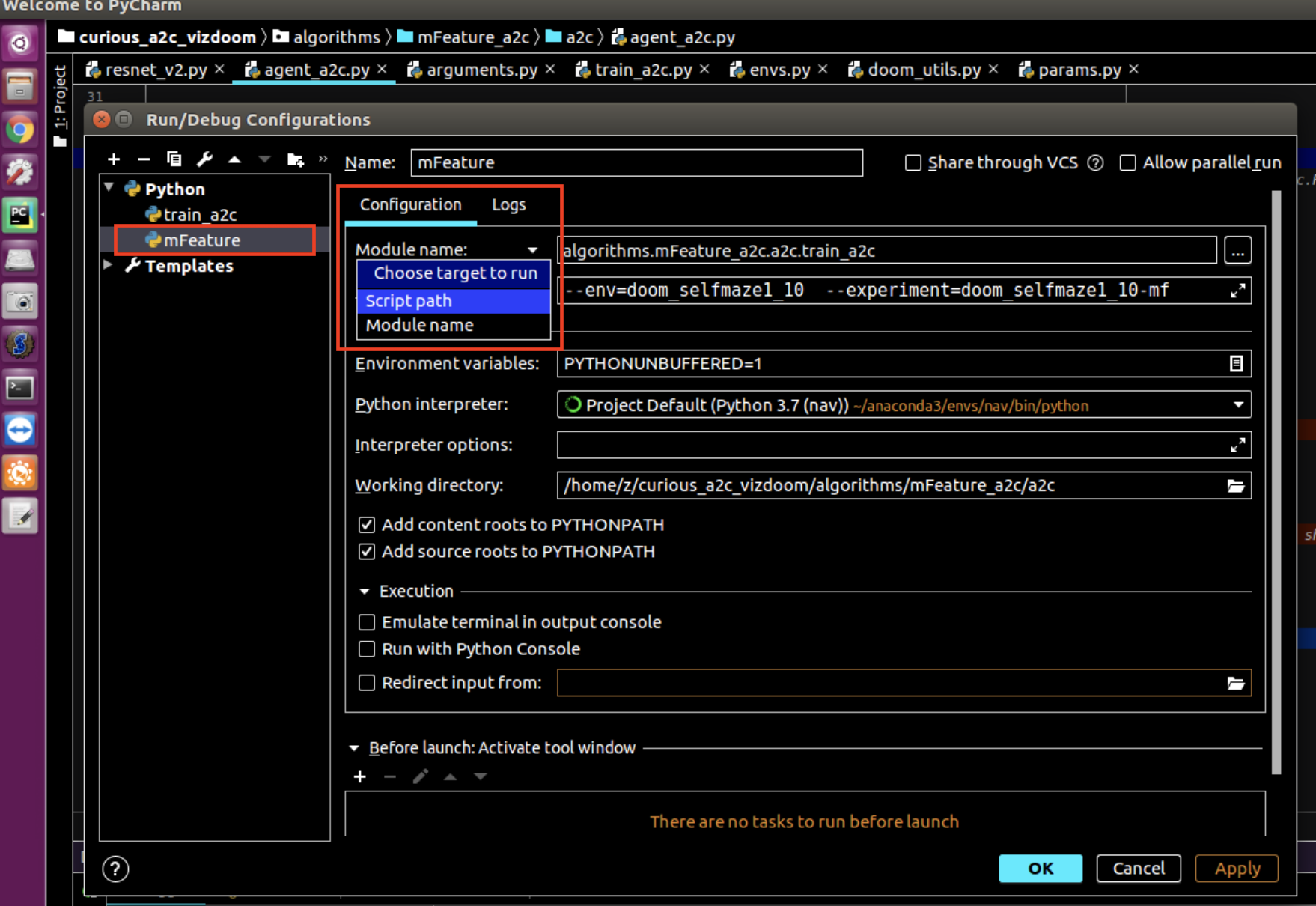Open the Python interpreter dropdown
Viewport: 1316px width, 906px height.
click(1238, 404)
